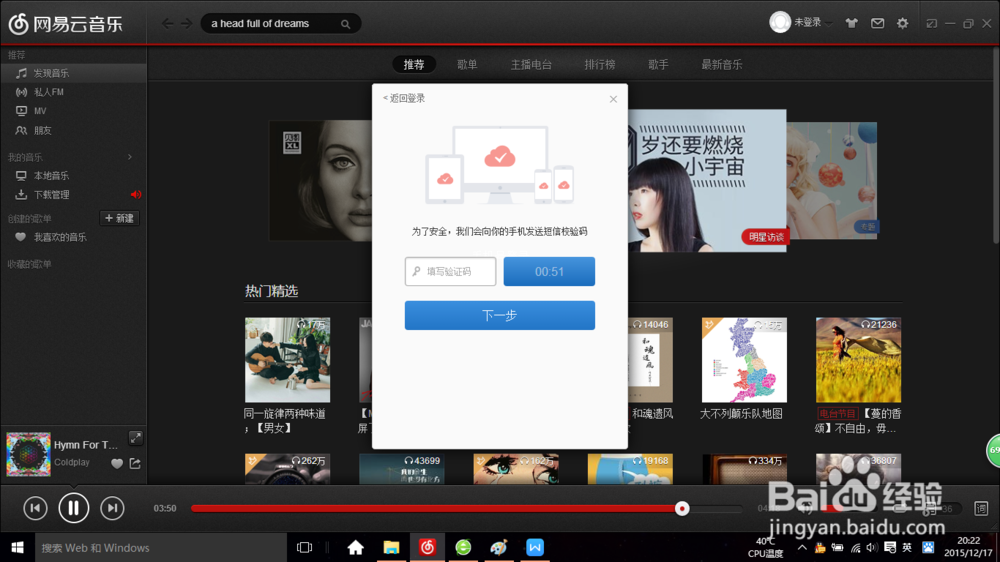Screen dimensions: 1000x562
Task: Expand the 我的音乐 section arrow
Action: [x=130, y=157]
